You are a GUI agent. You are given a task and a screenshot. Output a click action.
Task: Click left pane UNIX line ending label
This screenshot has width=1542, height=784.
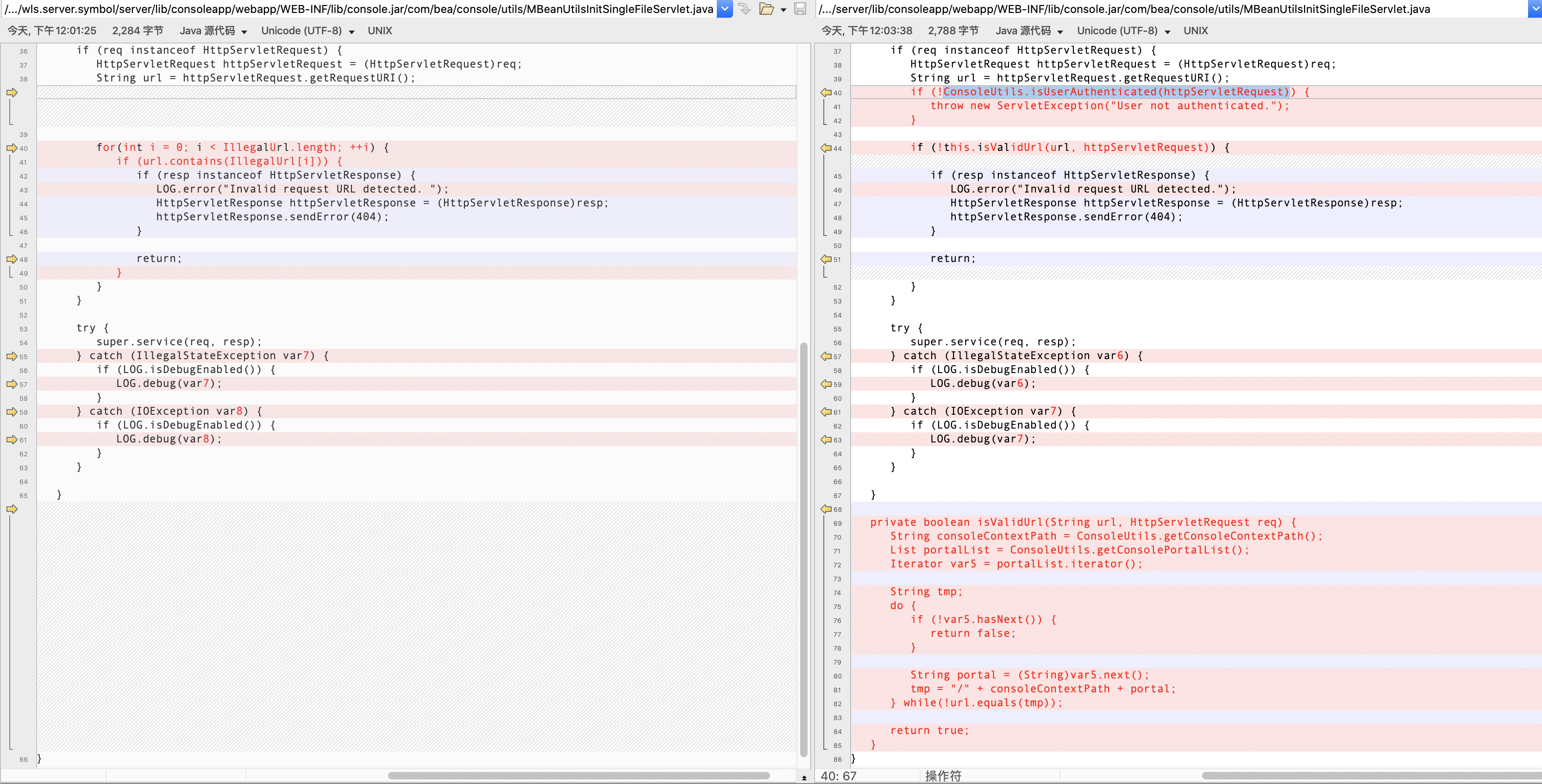[380, 31]
